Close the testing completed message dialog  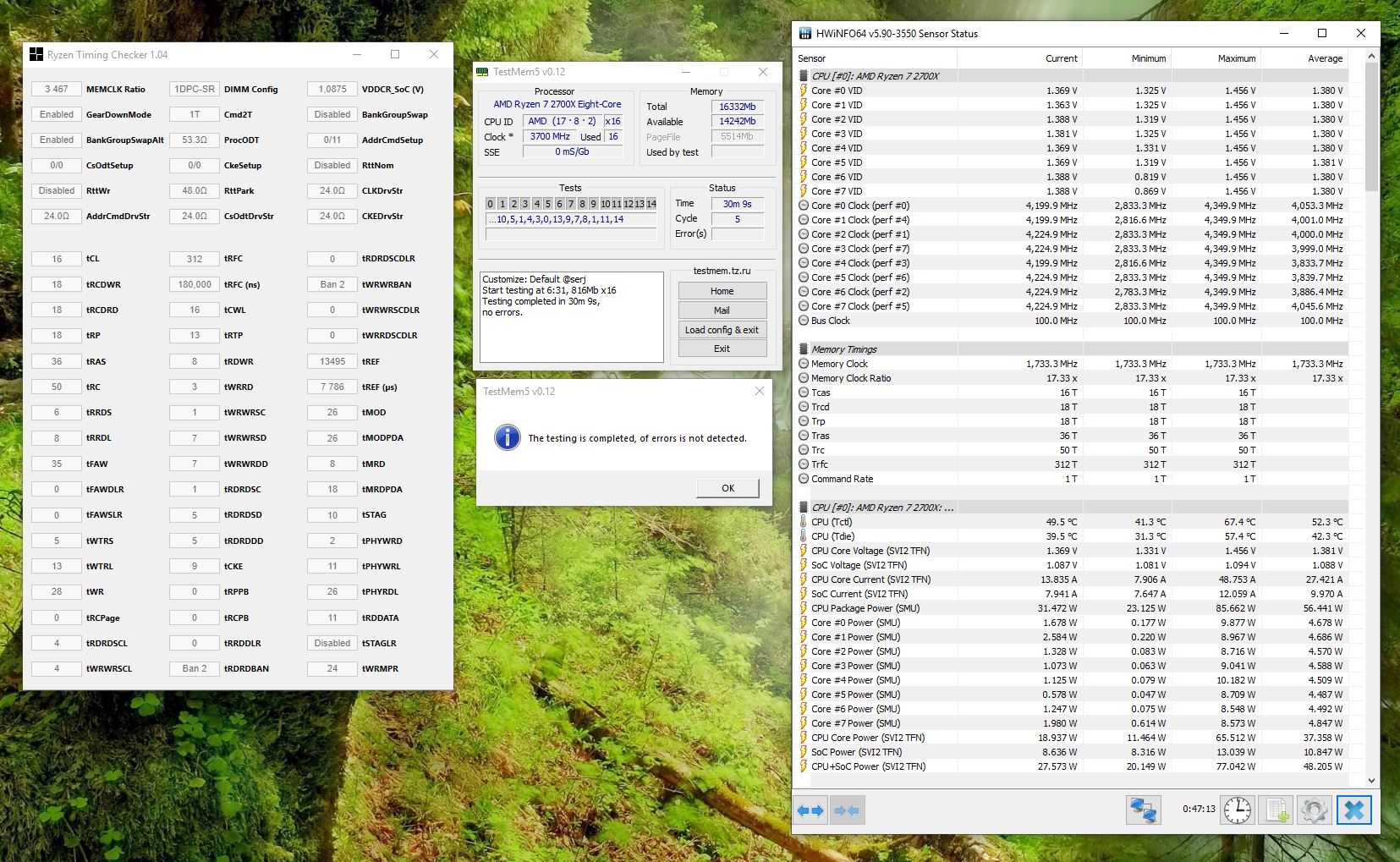(x=759, y=391)
